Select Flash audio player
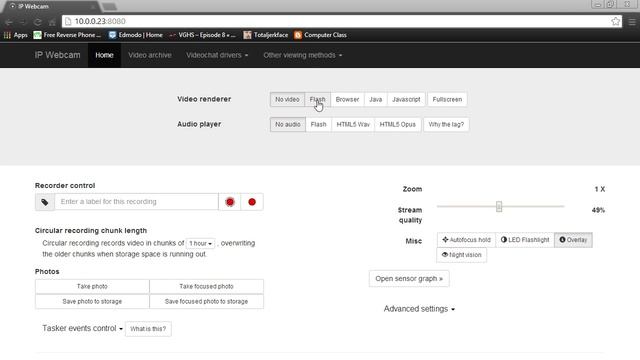Viewport: 640px width, 360px height. 318,124
